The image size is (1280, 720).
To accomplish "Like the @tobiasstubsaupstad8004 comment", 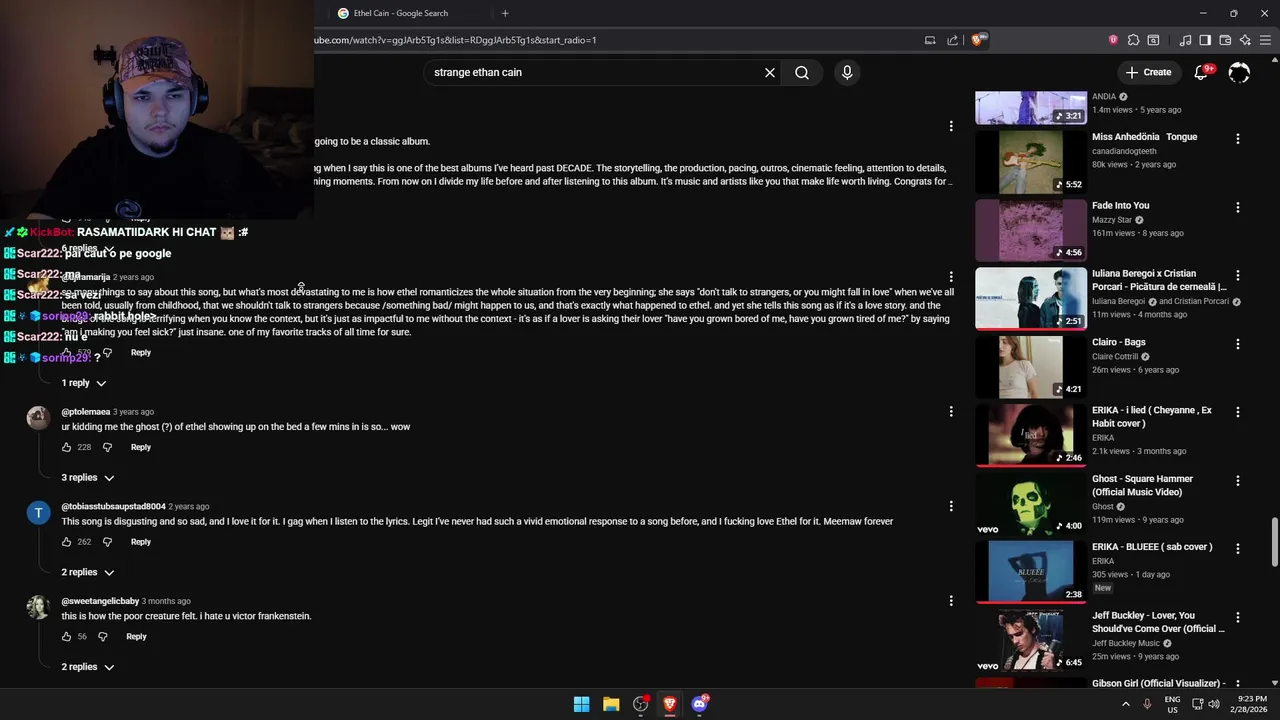I will point(67,542).
